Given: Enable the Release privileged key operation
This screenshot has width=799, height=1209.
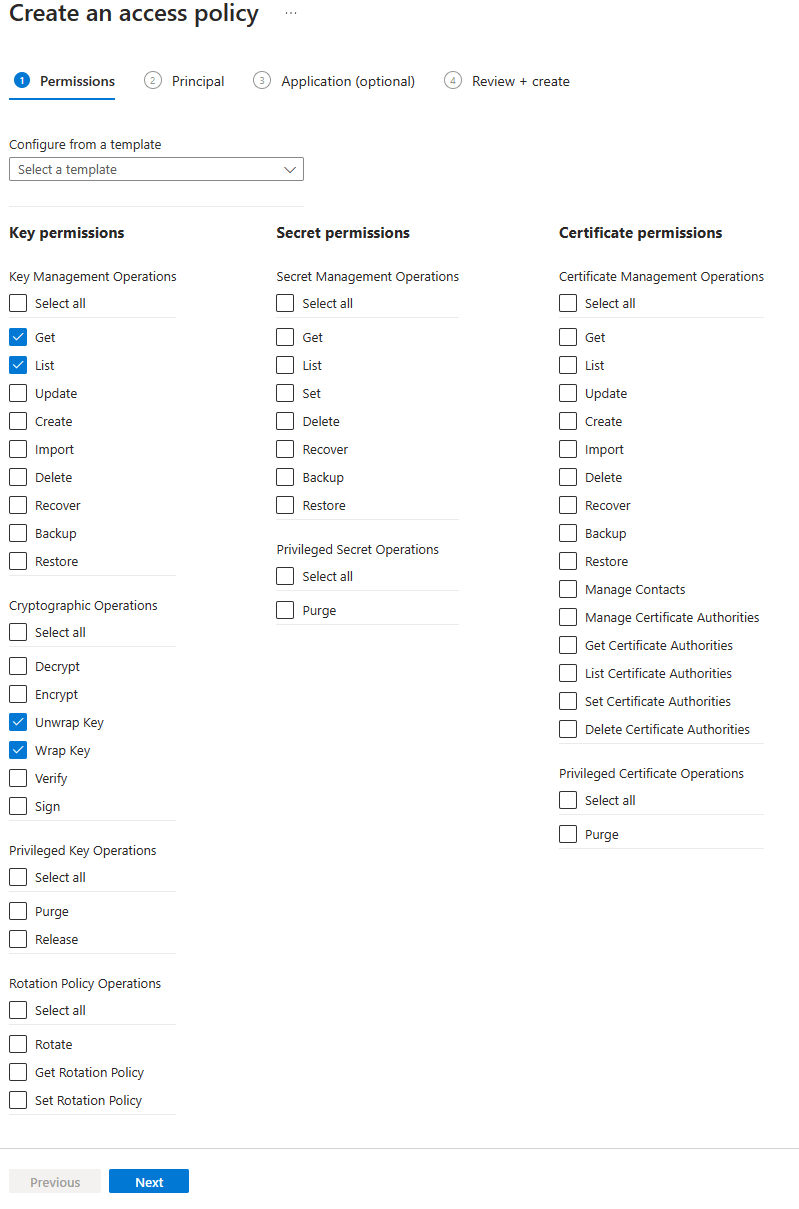Looking at the screenshot, I should 17,939.
